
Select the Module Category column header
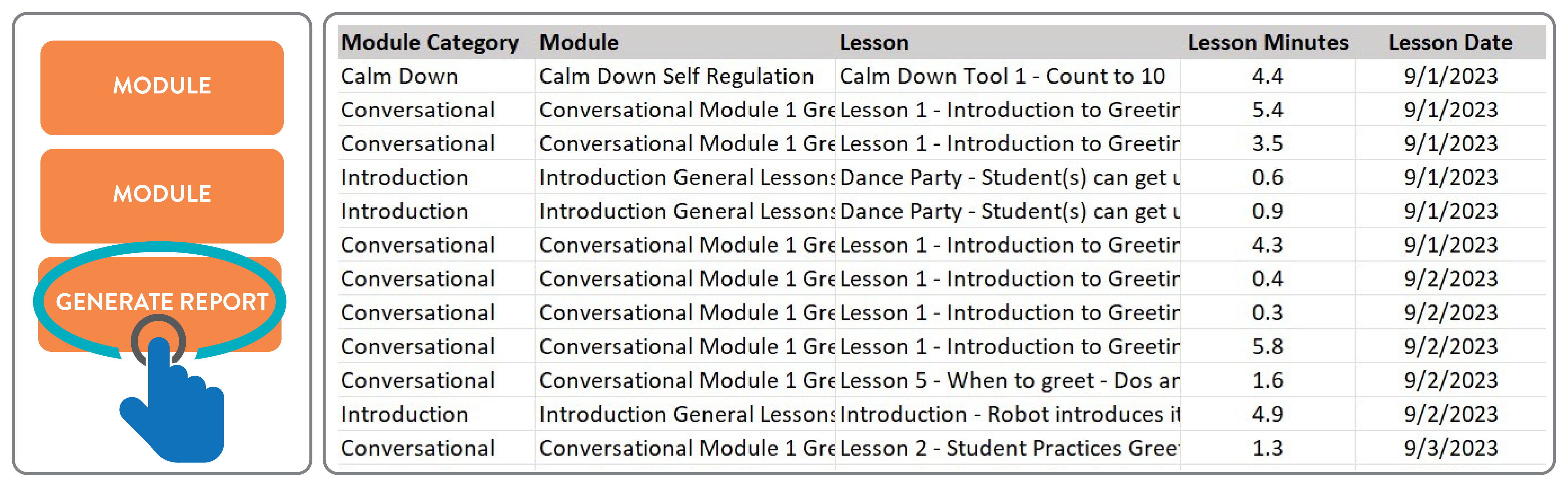[x=430, y=43]
